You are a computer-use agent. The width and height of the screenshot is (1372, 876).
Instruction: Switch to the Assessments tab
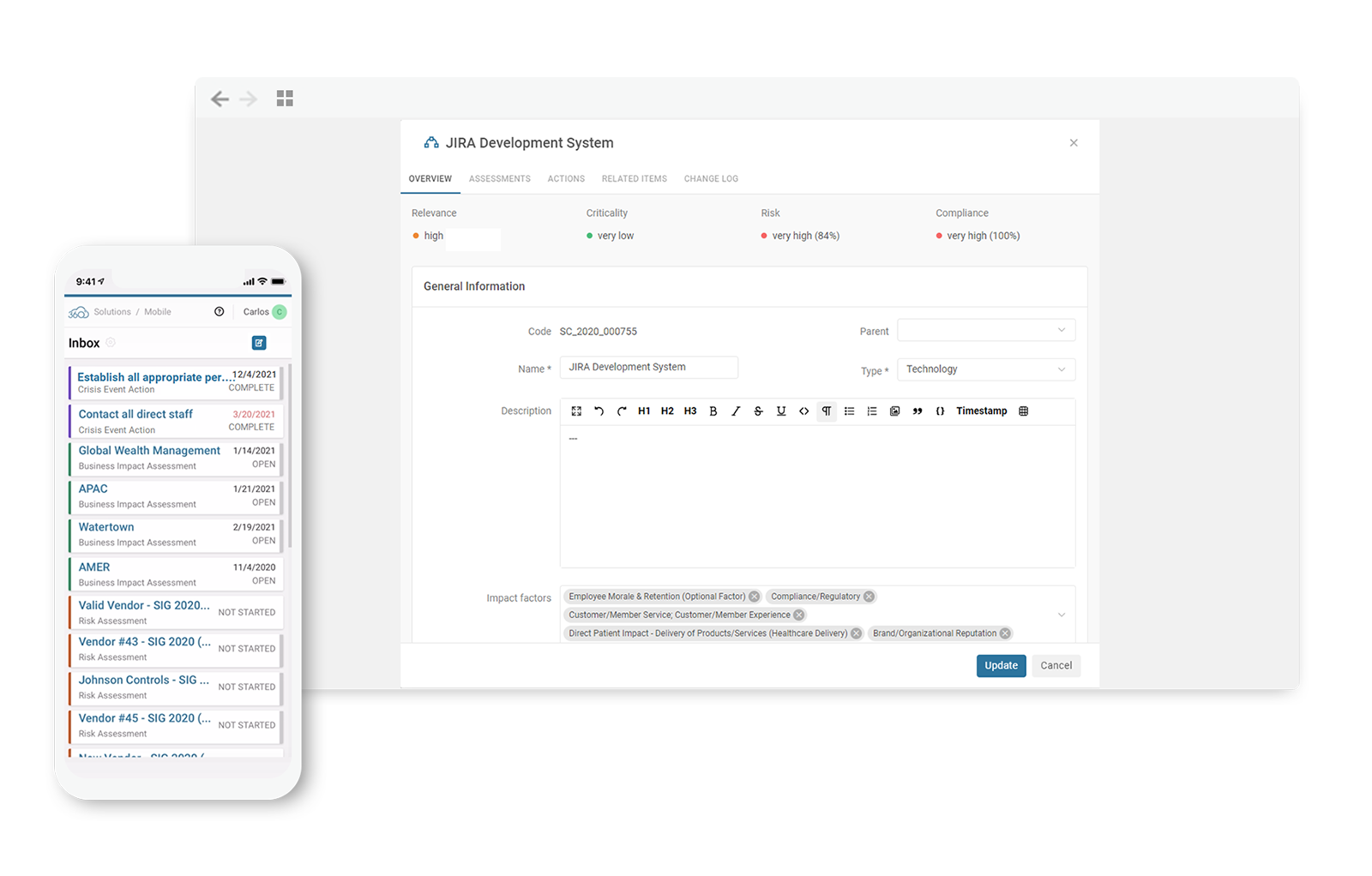tap(500, 179)
